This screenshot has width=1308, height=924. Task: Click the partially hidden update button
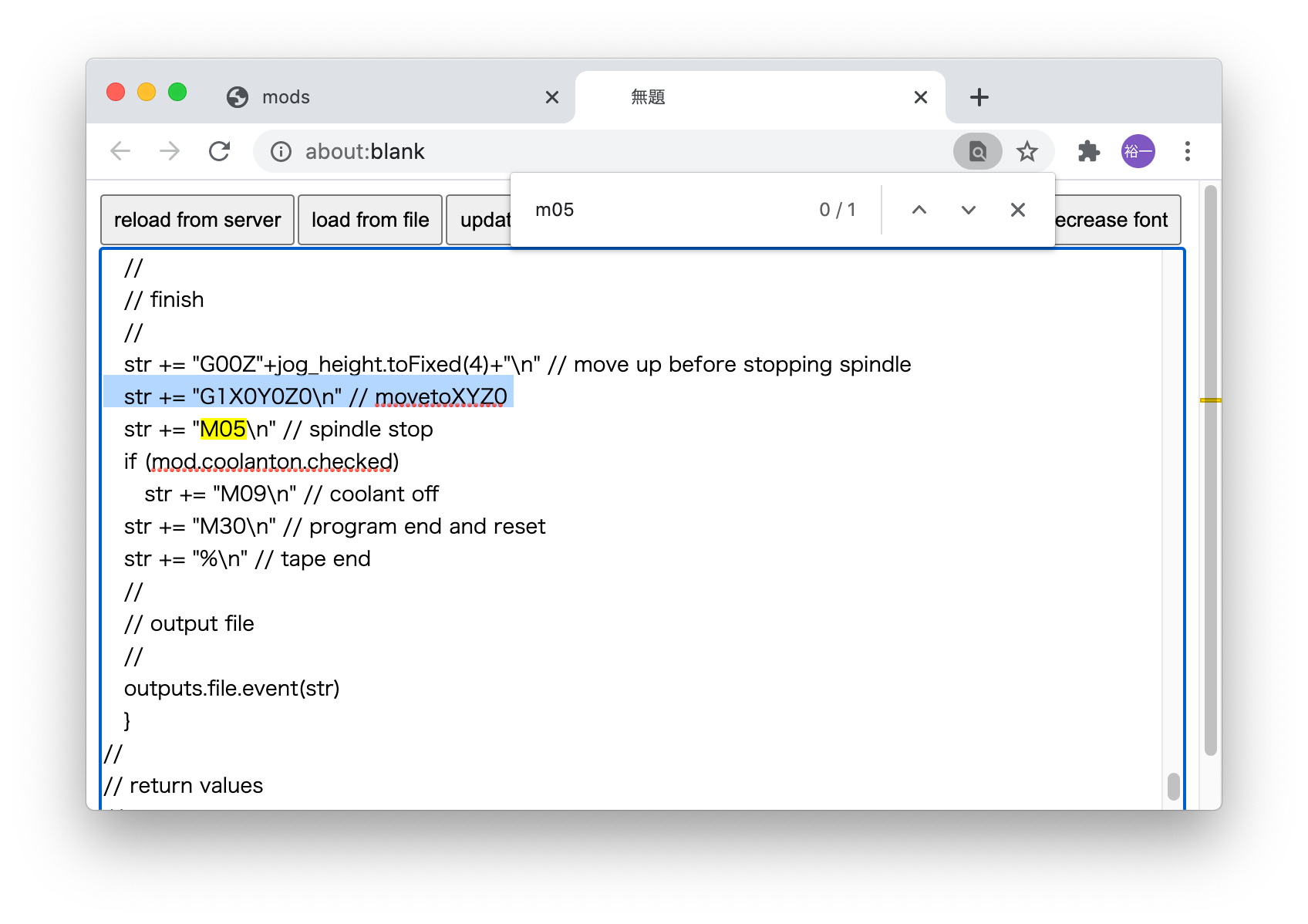click(x=479, y=220)
